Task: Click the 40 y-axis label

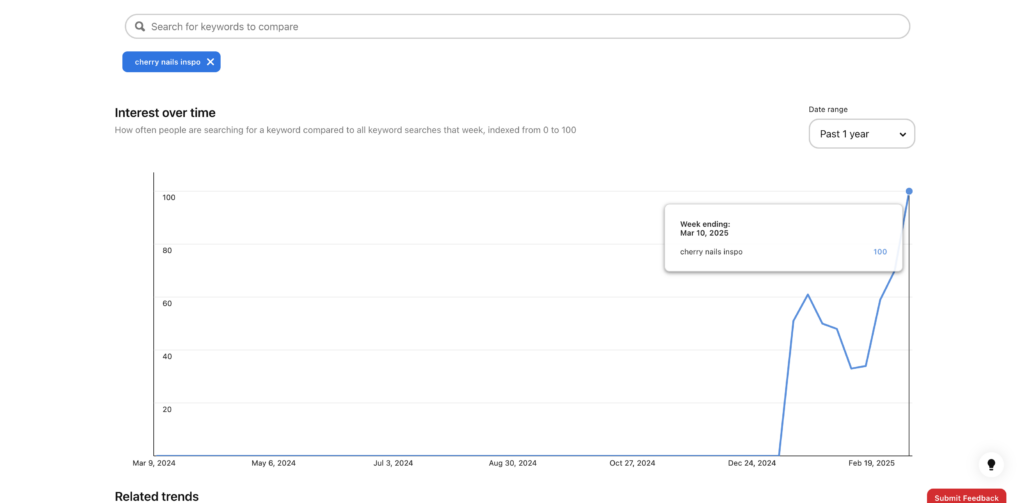Action: tap(167, 356)
